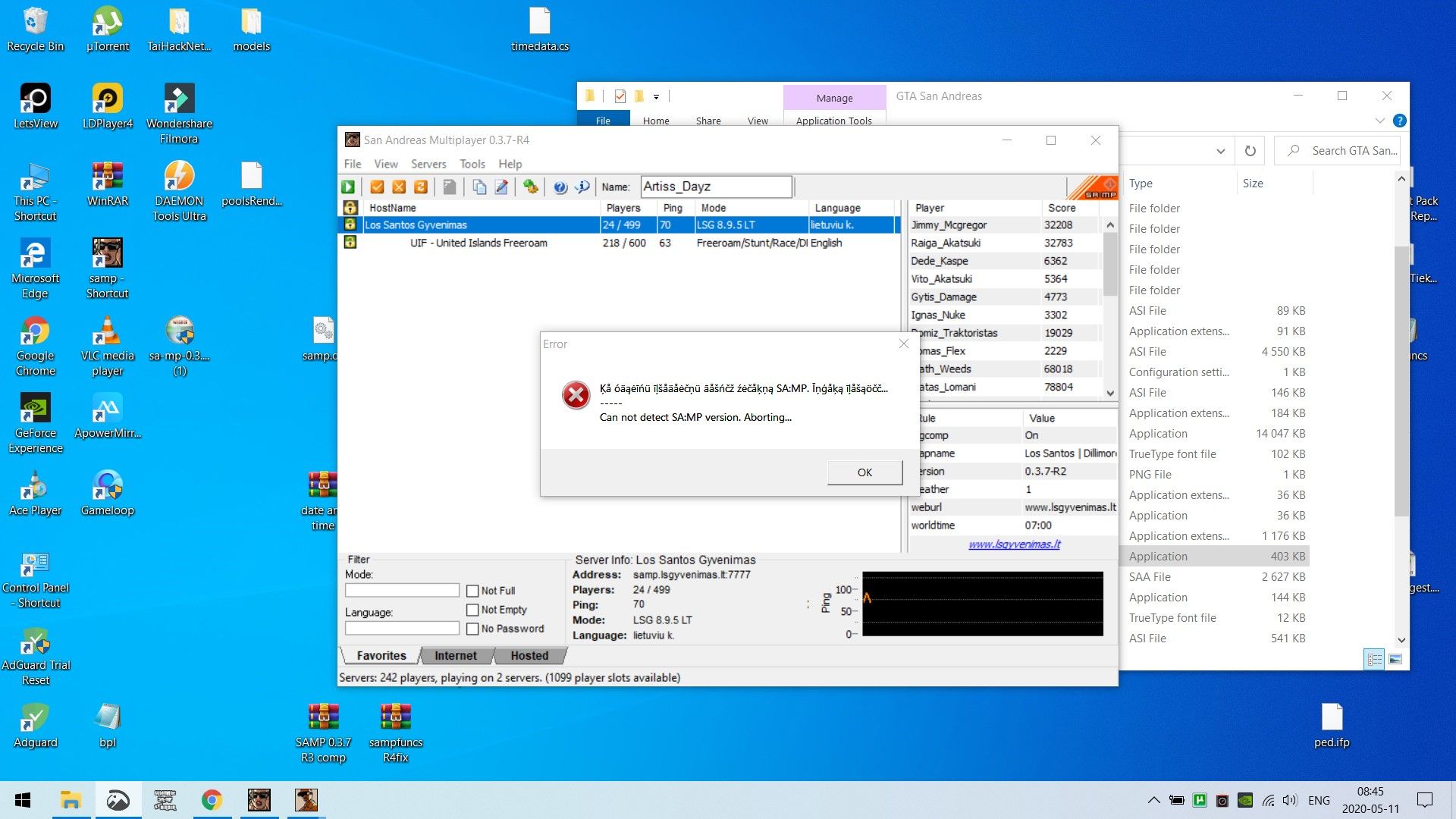This screenshot has height=819, width=1456.
Task: Check the No Password filter checkbox
Action: pos(472,629)
